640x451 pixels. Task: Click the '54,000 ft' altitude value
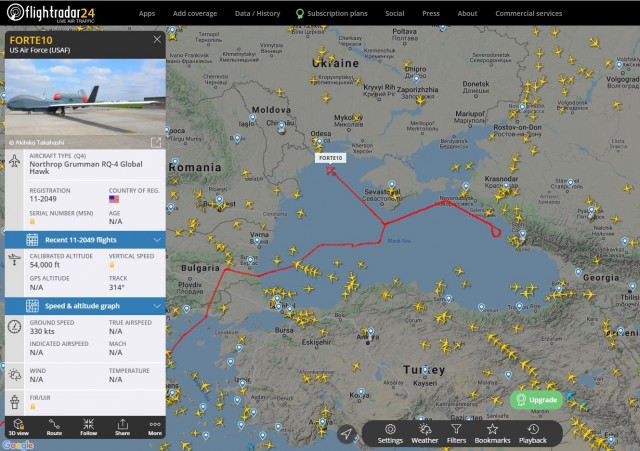click(44, 265)
